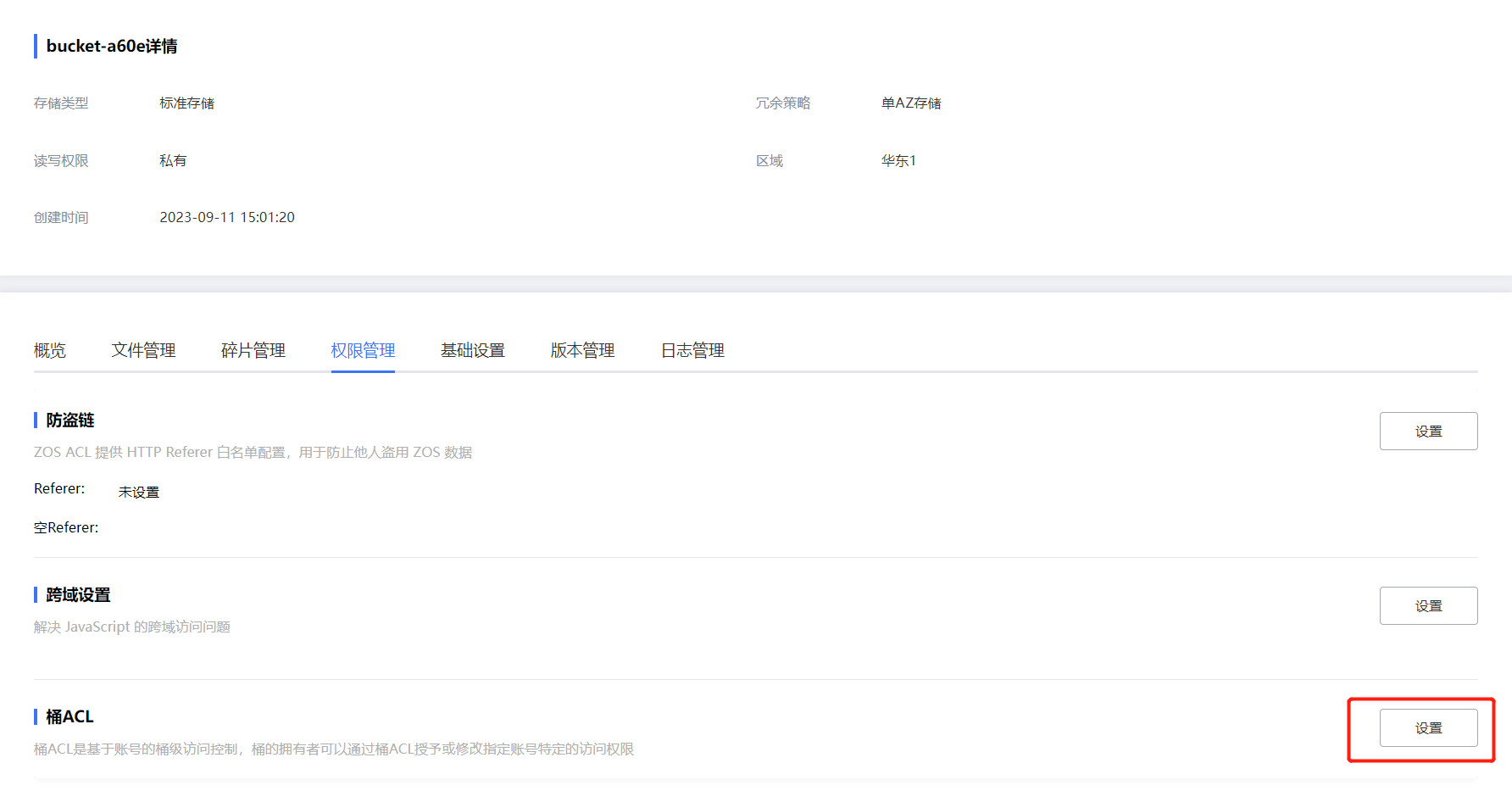Click the 桶ACL section heading
Image resolution: width=1512 pixels, height=791 pixels.
click(x=69, y=716)
